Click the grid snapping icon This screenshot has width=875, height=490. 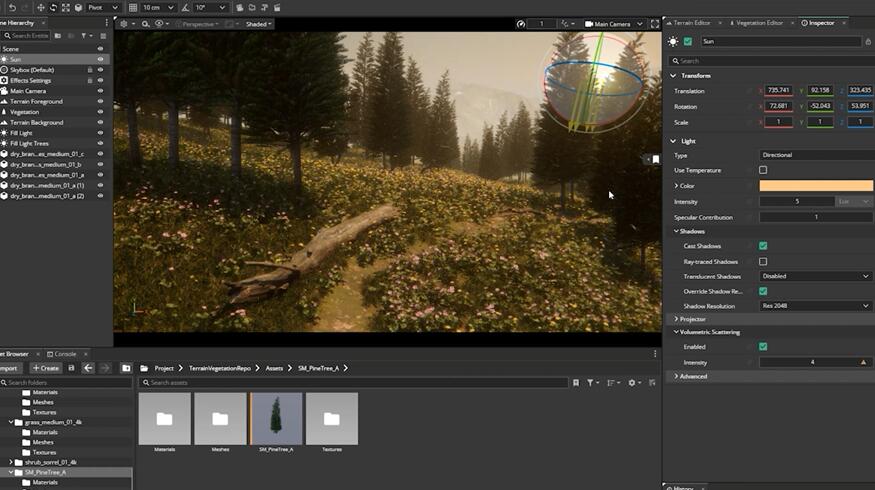(133, 7)
